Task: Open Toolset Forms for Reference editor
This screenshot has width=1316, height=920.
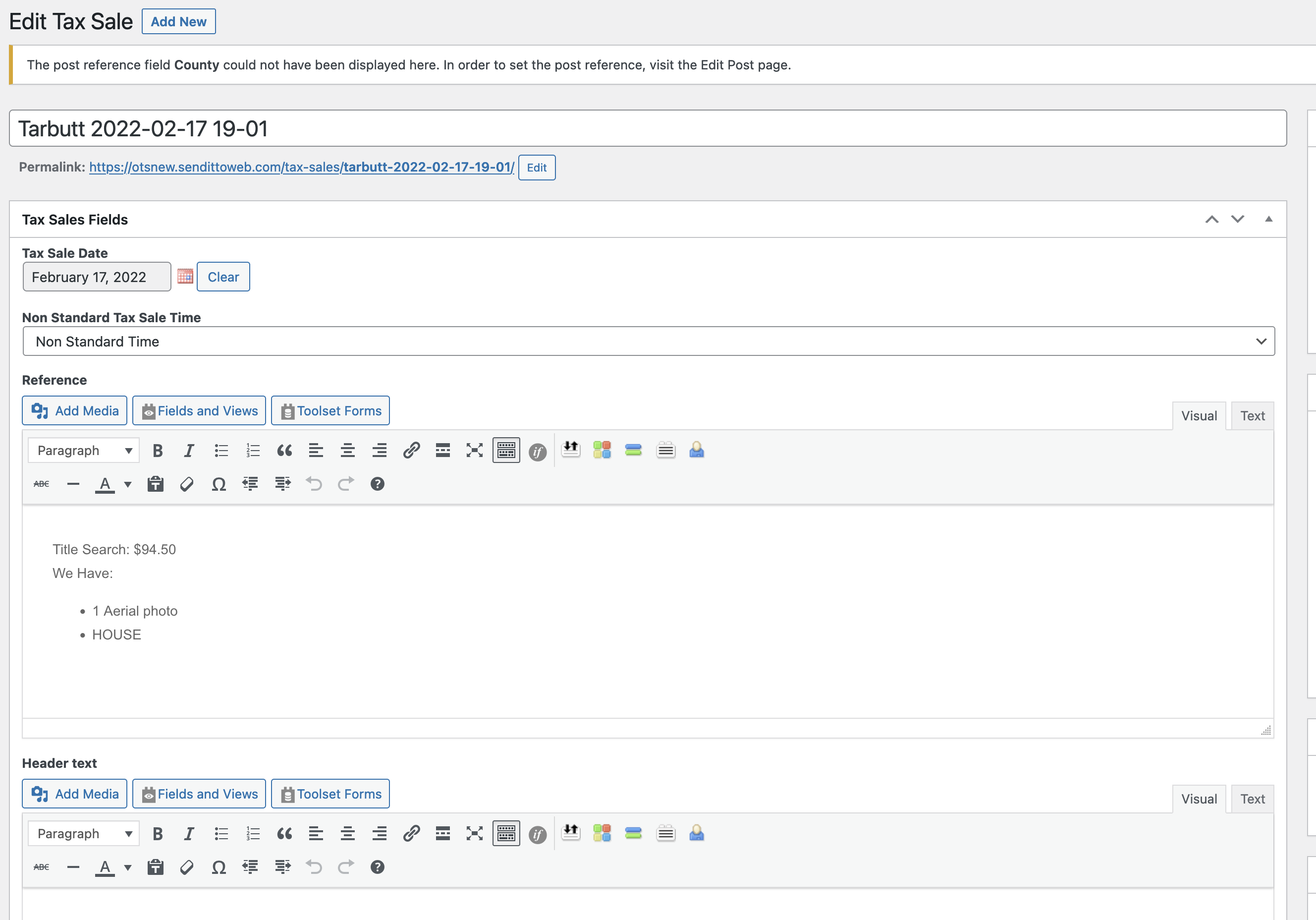Action: [x=330, y=410]
